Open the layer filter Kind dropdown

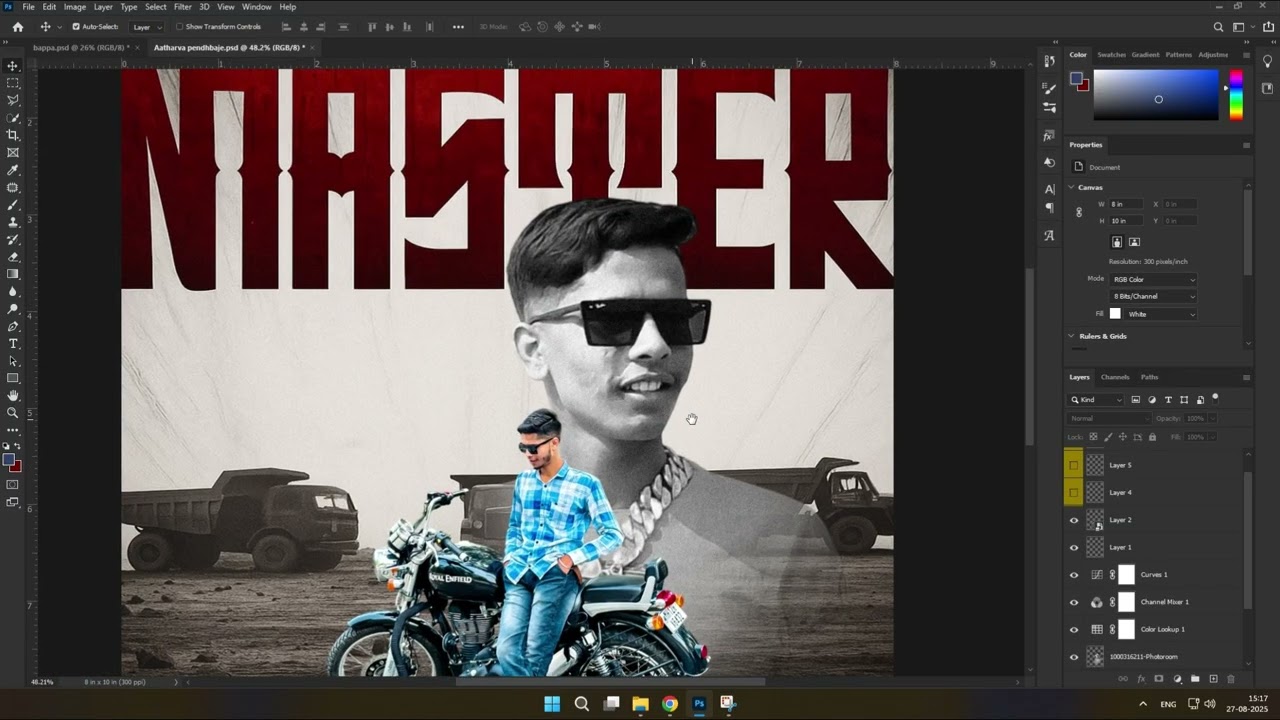point(1097,400)
